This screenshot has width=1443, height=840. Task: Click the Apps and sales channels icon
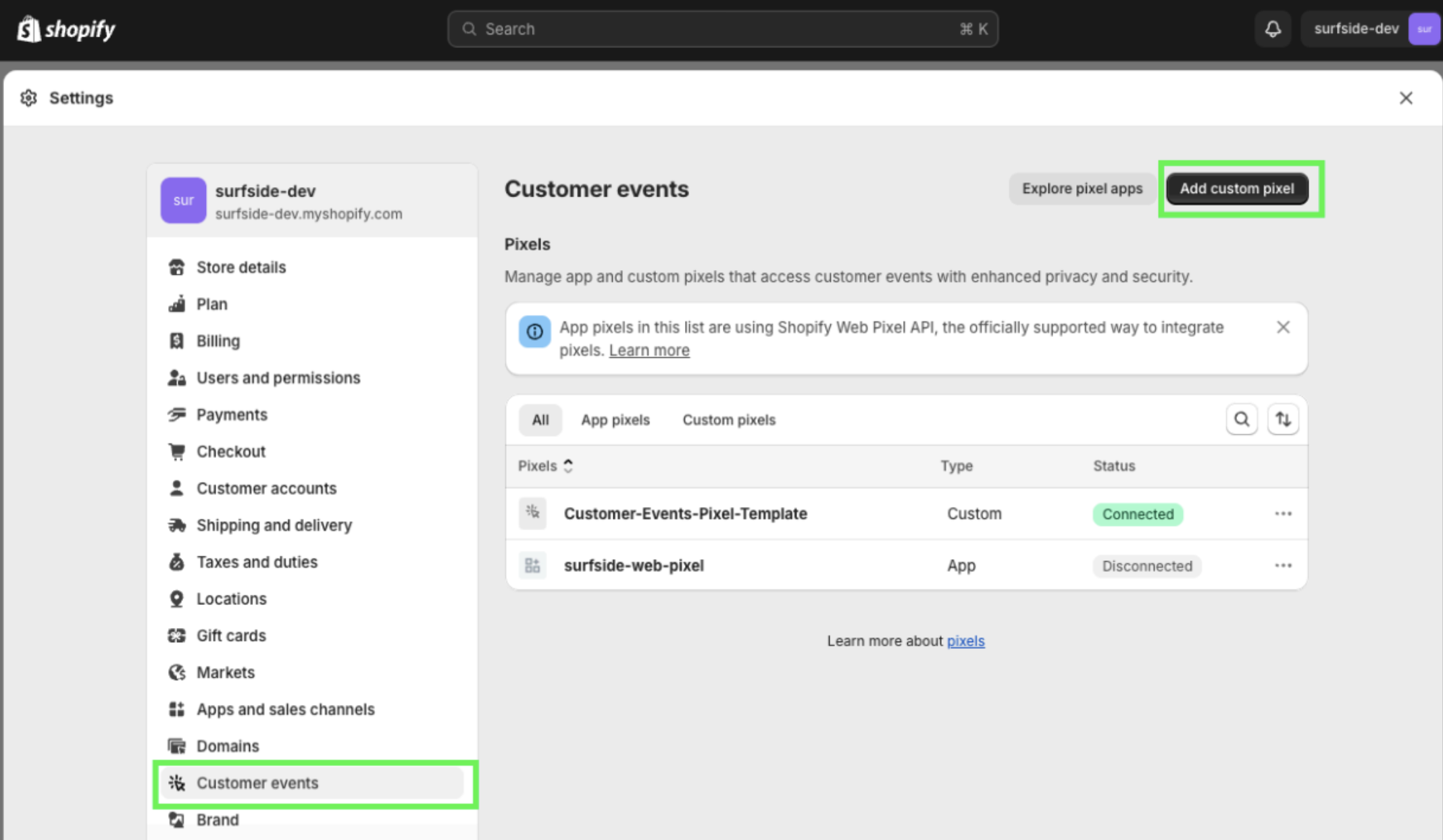point(176,709)
